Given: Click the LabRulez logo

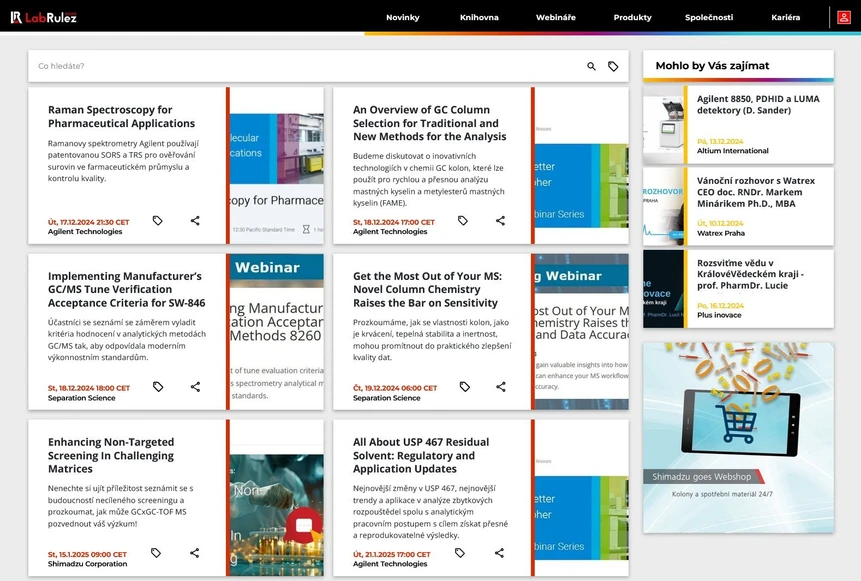Looking at the screenshot, I should [43, 17].
